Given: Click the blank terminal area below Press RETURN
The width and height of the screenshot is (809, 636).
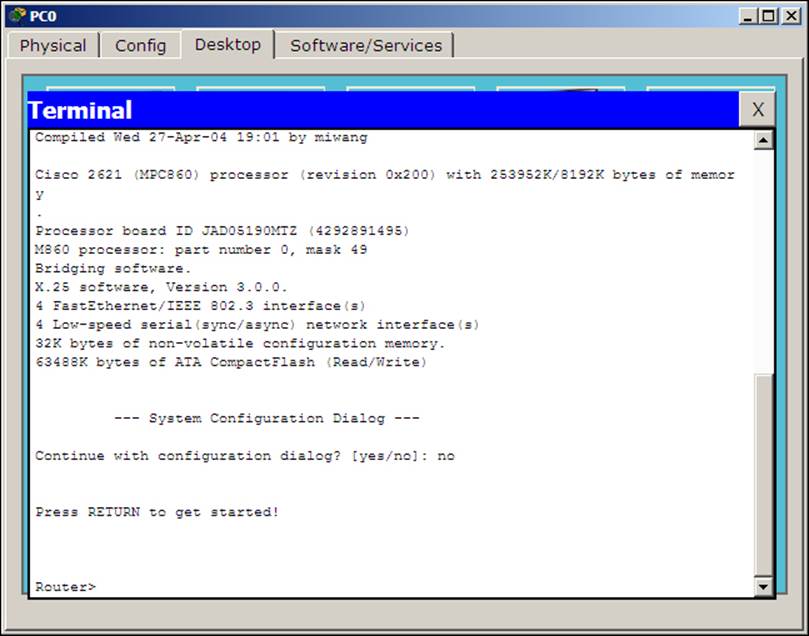Looking at the screenshot, I should [x=392, y=548].
